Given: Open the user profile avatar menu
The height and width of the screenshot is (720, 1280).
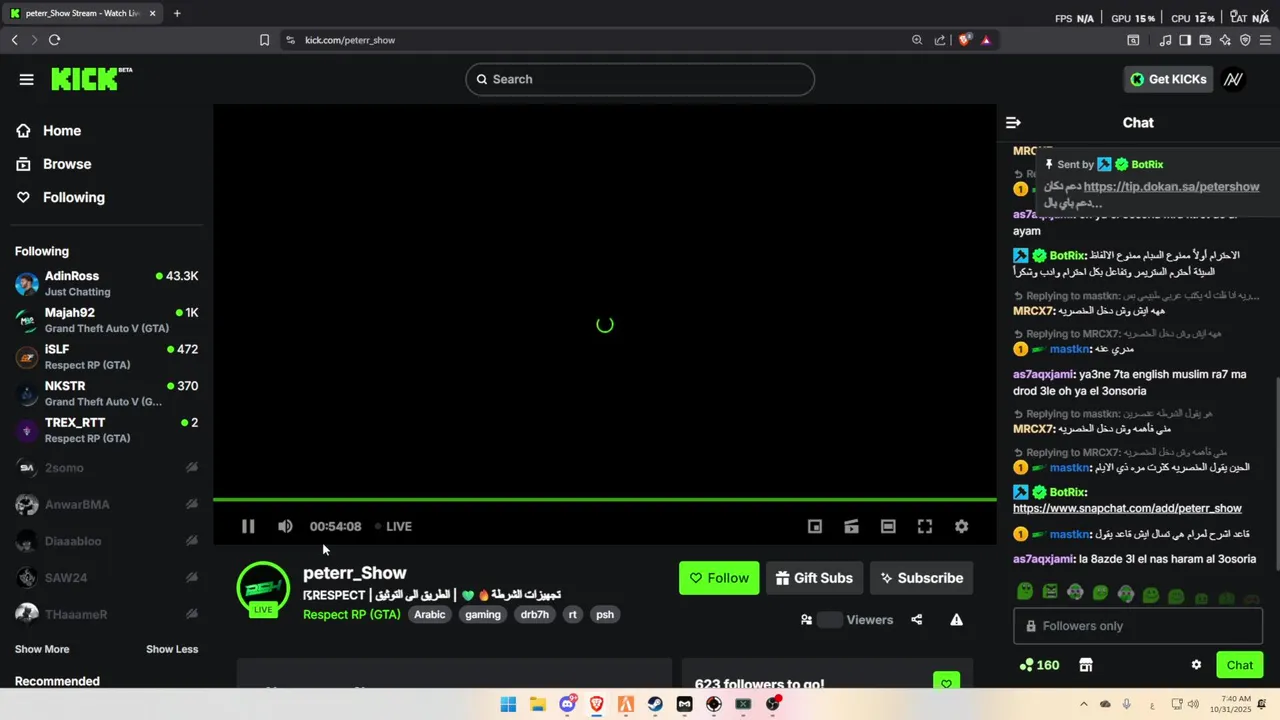Looking at the screenshot, I should pos(1234,79).
